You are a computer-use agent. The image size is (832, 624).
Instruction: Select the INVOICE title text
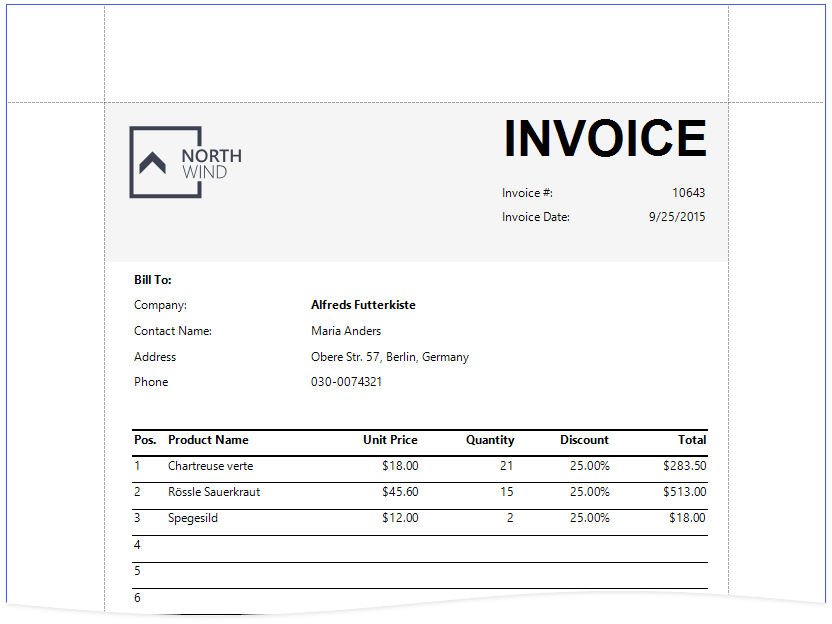605,138
